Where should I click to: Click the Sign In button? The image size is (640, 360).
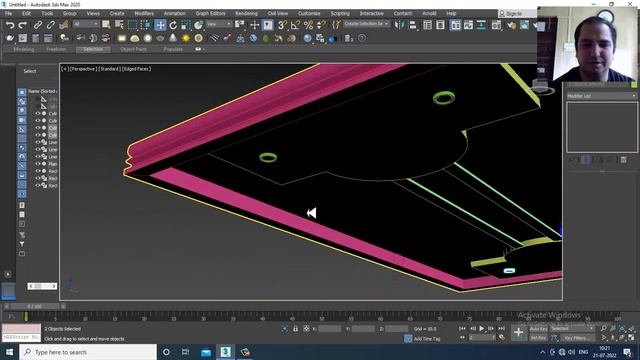coord(513,14)
